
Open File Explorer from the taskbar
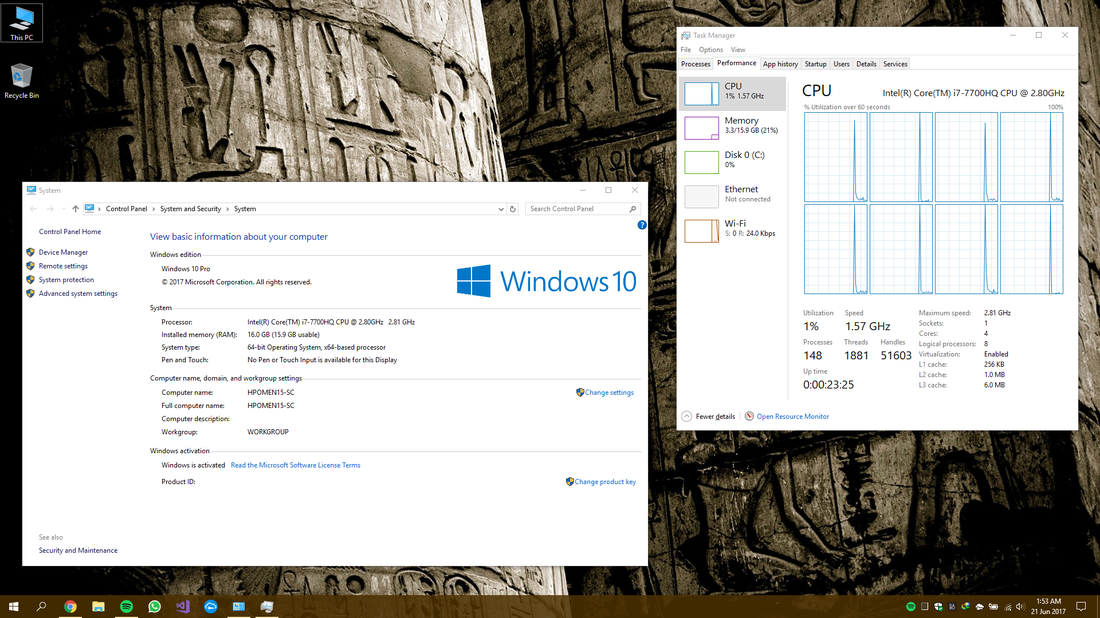98,606
